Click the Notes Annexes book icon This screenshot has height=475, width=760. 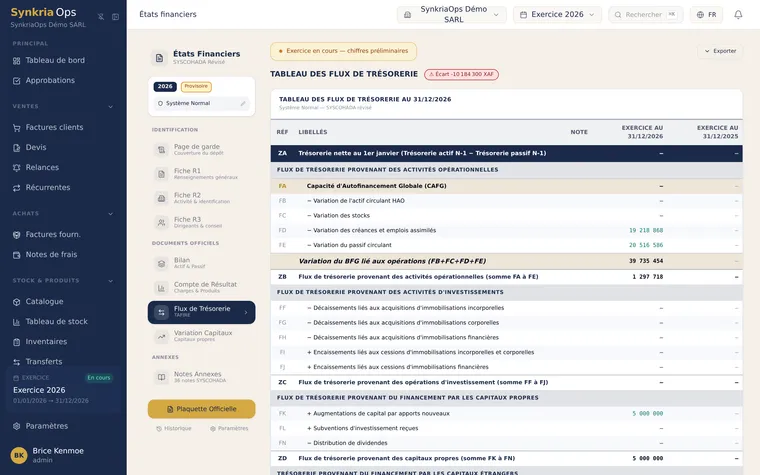[161, 377]
